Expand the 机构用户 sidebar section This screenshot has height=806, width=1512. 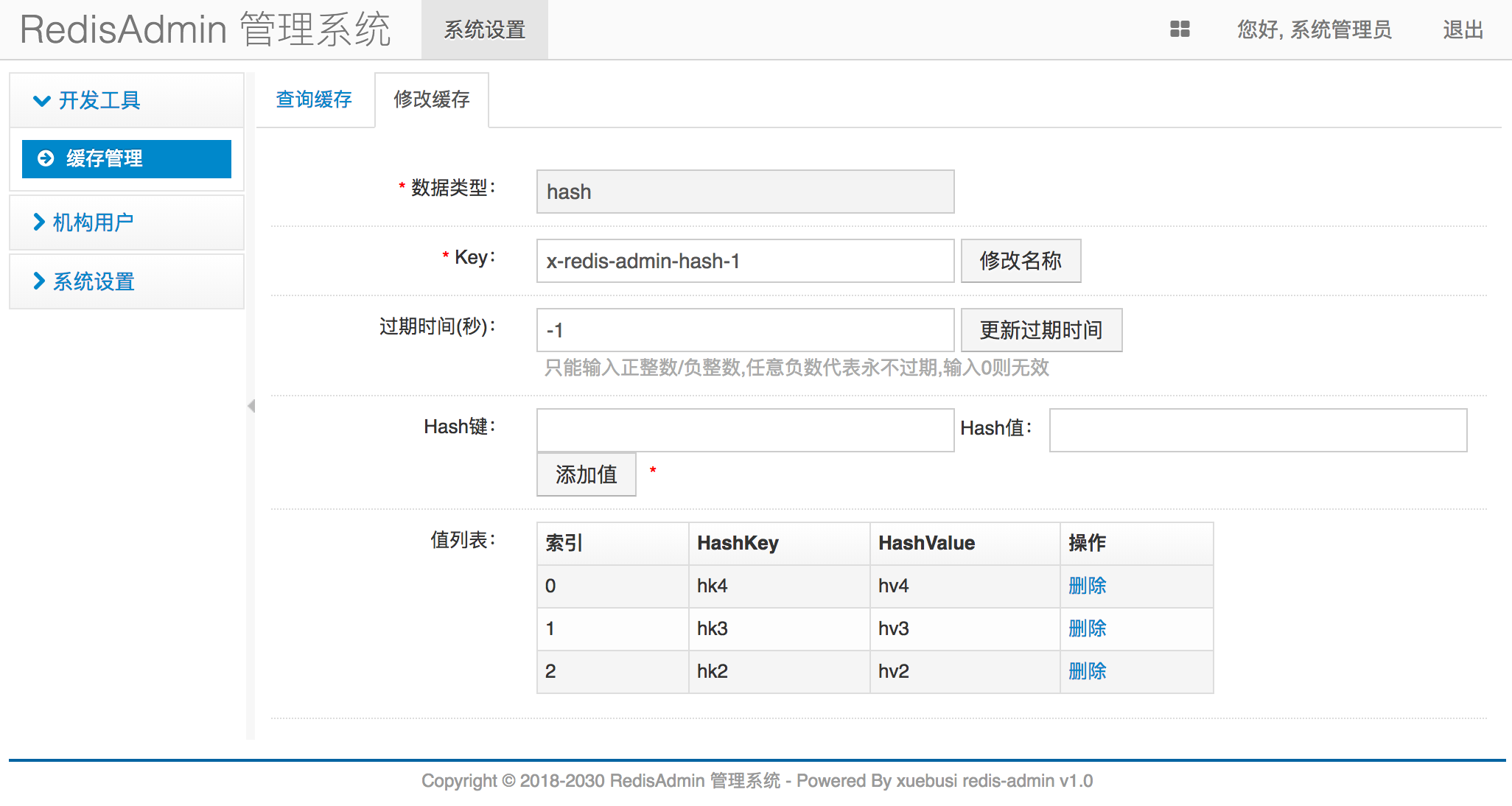point(93,222)
